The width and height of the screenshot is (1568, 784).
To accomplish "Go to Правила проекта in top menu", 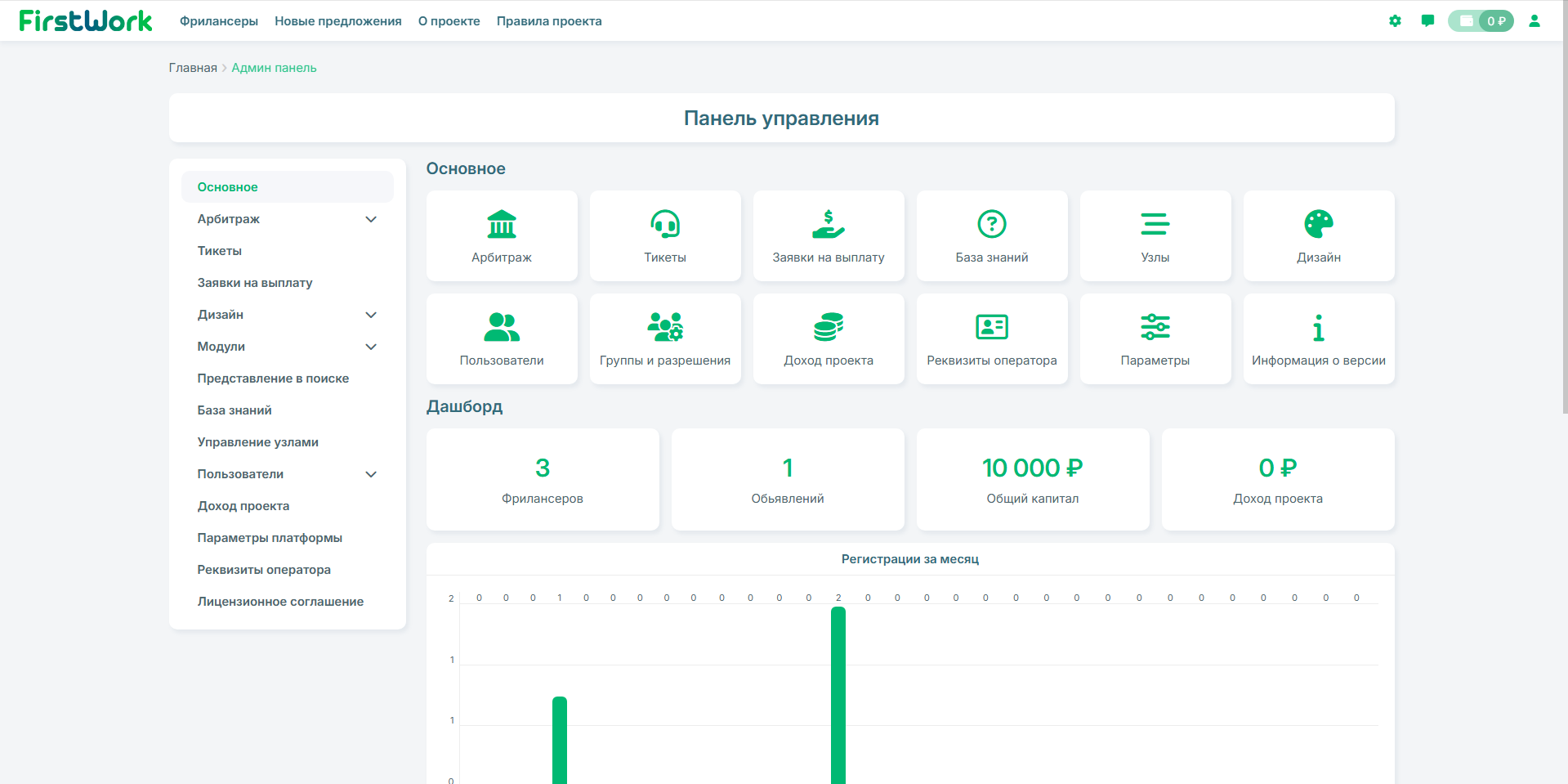I will pos(549,21).
